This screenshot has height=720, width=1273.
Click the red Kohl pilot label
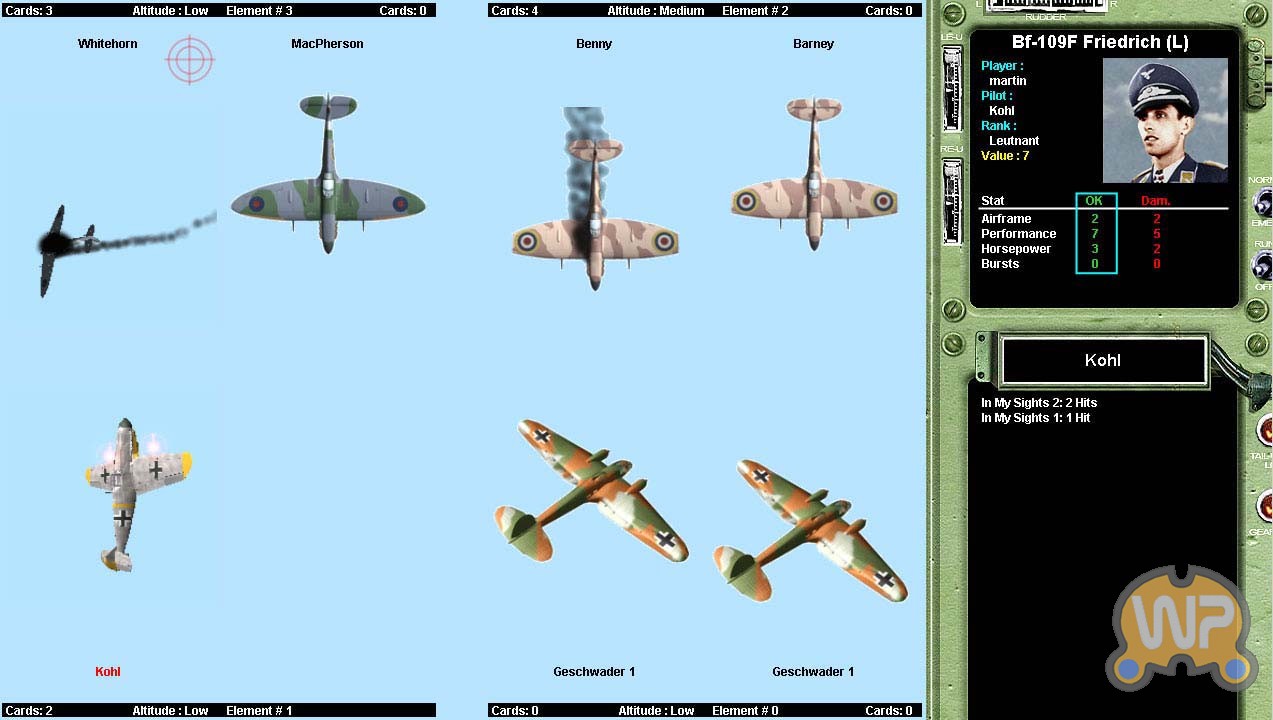pos(108,672)
